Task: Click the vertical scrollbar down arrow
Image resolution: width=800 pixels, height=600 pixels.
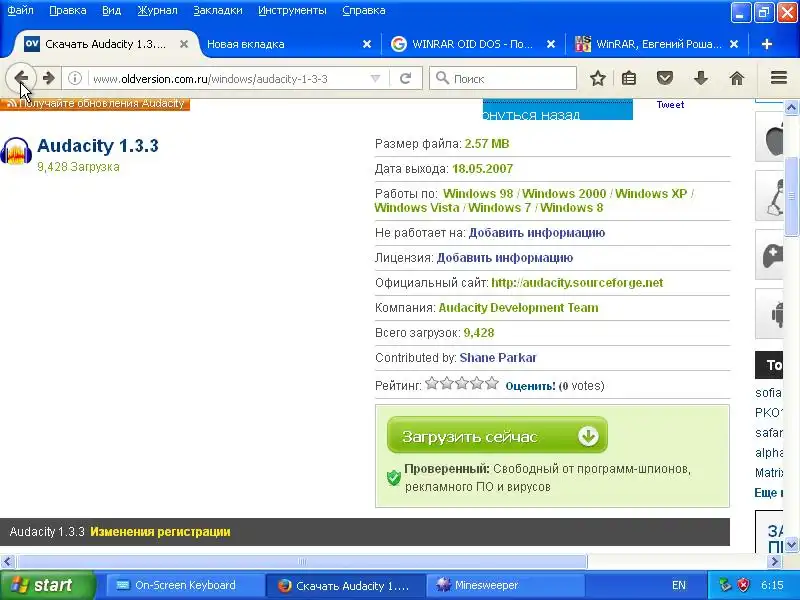Action: (x=791, y=544)
